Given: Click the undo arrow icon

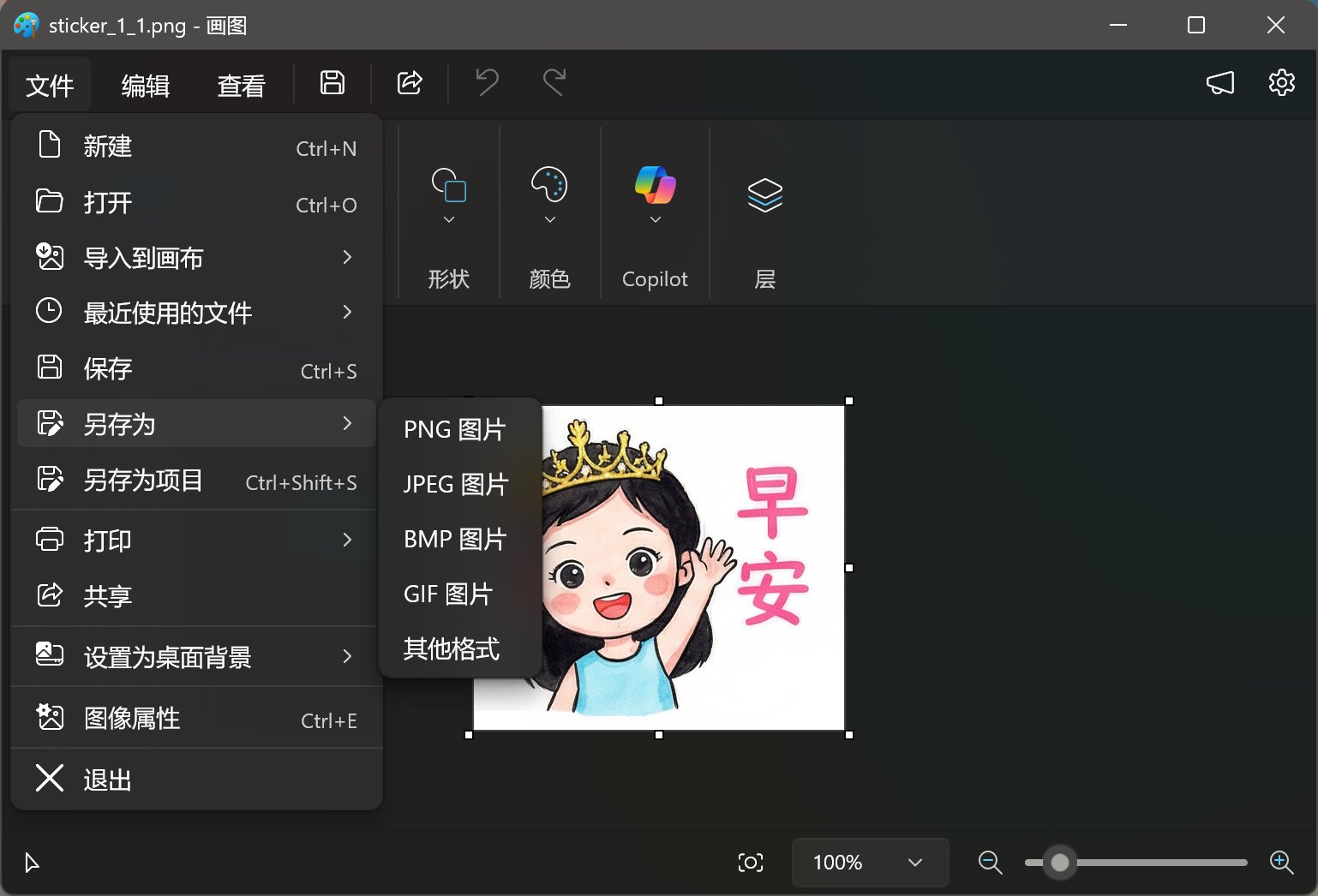Looking at the screenshot, I should click(487, 83).
